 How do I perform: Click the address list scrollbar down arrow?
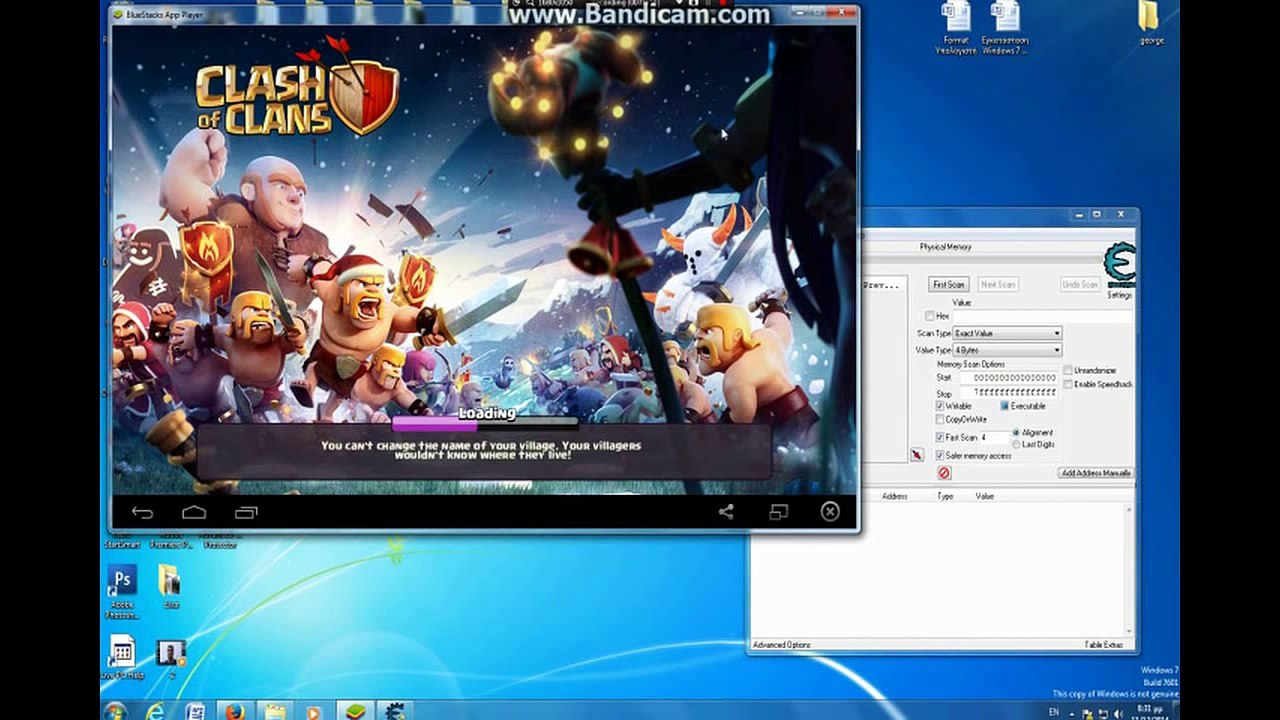click(x=1129, y=632)
